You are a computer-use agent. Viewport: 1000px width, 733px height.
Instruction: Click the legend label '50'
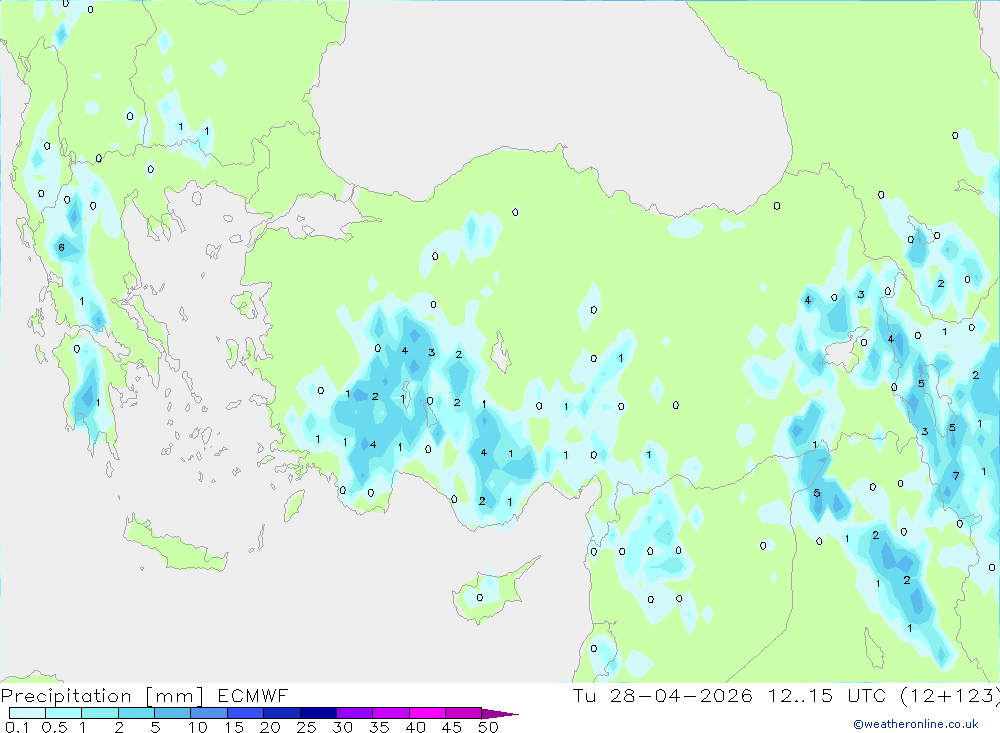tap(488, 727)
